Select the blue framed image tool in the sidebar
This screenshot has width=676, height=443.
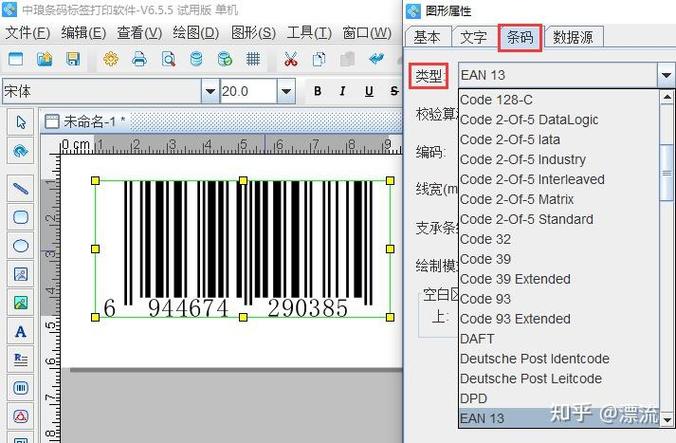pos(21,274)
